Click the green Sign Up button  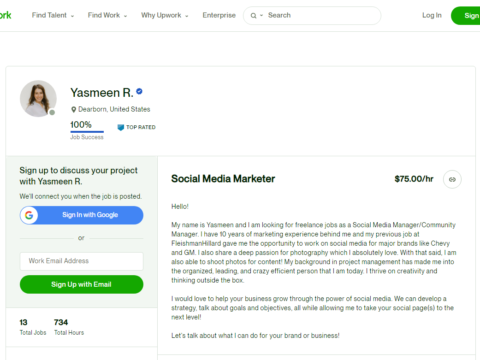466,15
